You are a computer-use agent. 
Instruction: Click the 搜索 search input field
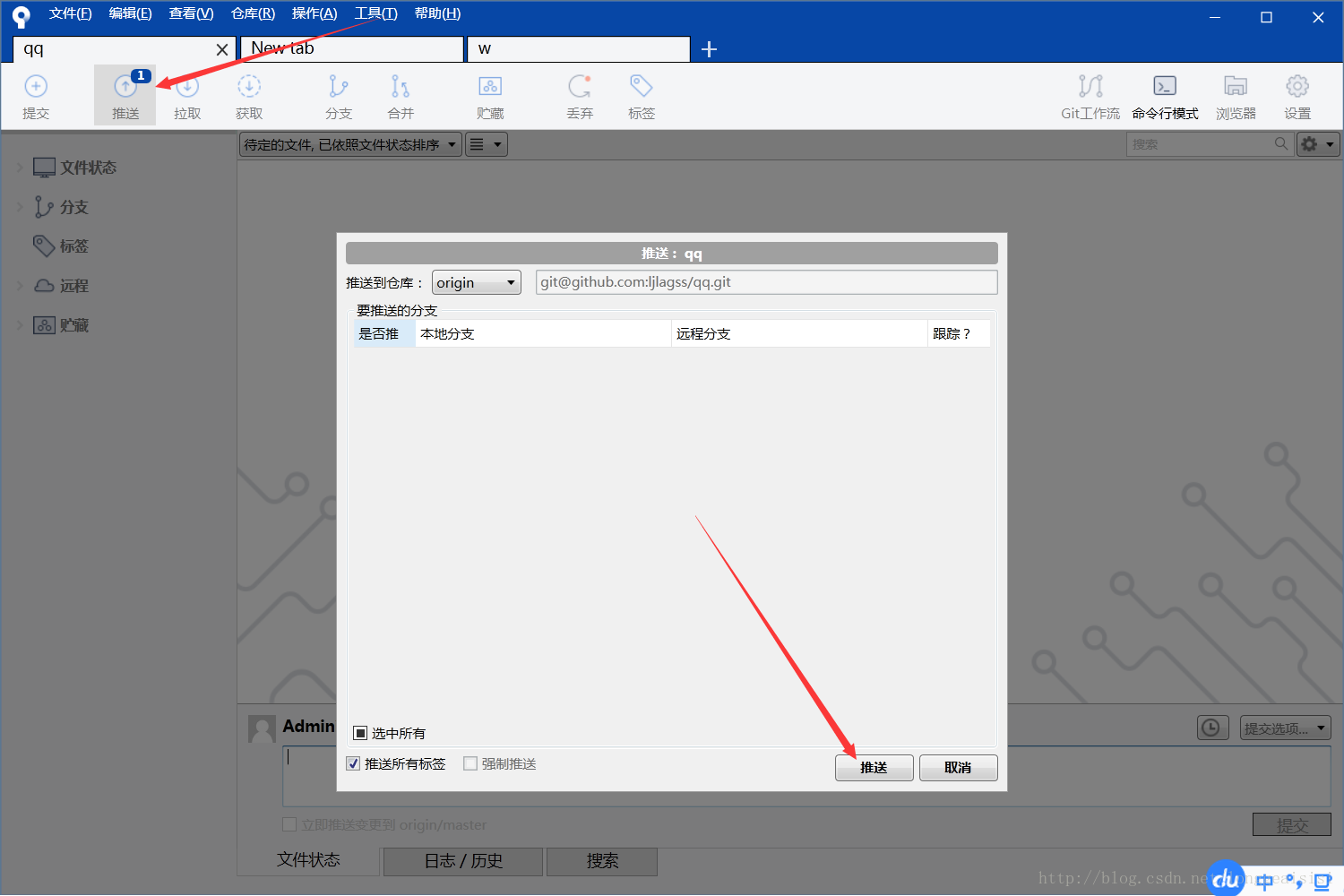coord(1210,144)
